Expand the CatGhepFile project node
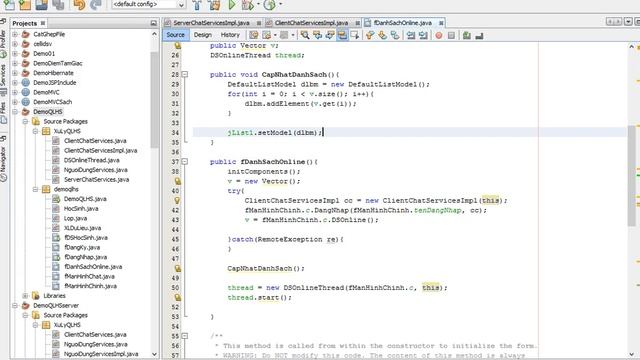The height and width of the screenshot is (360, 640). coord(15,34)
